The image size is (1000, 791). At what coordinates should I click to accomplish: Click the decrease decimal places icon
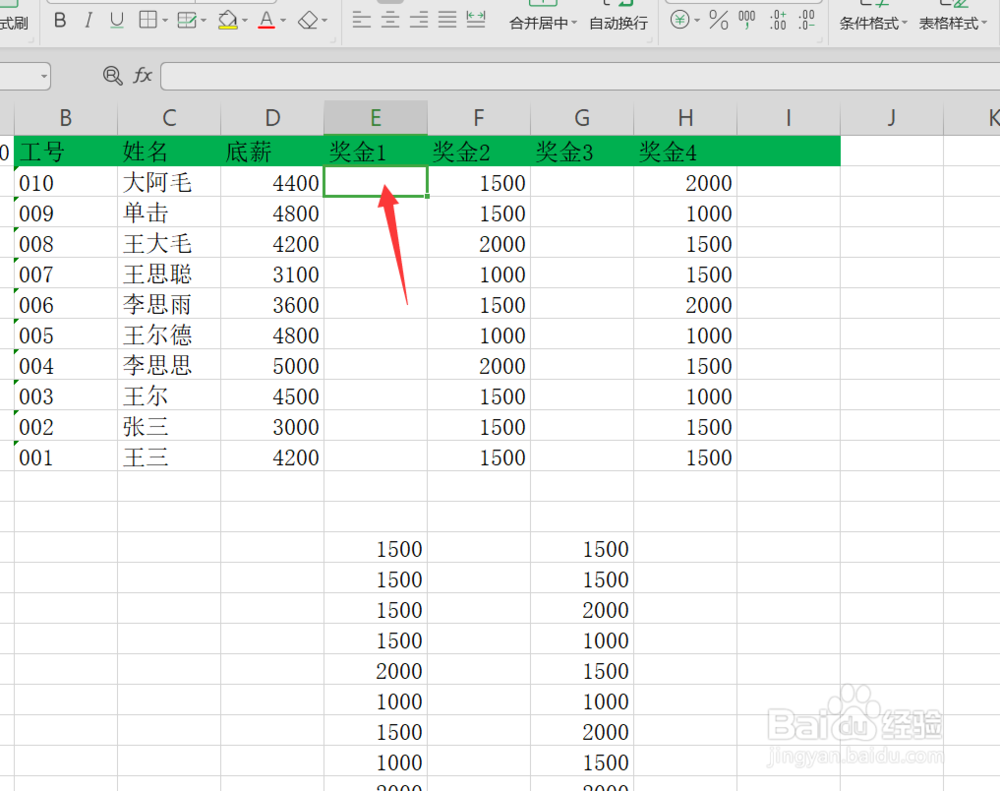click(x=807, y=20)
